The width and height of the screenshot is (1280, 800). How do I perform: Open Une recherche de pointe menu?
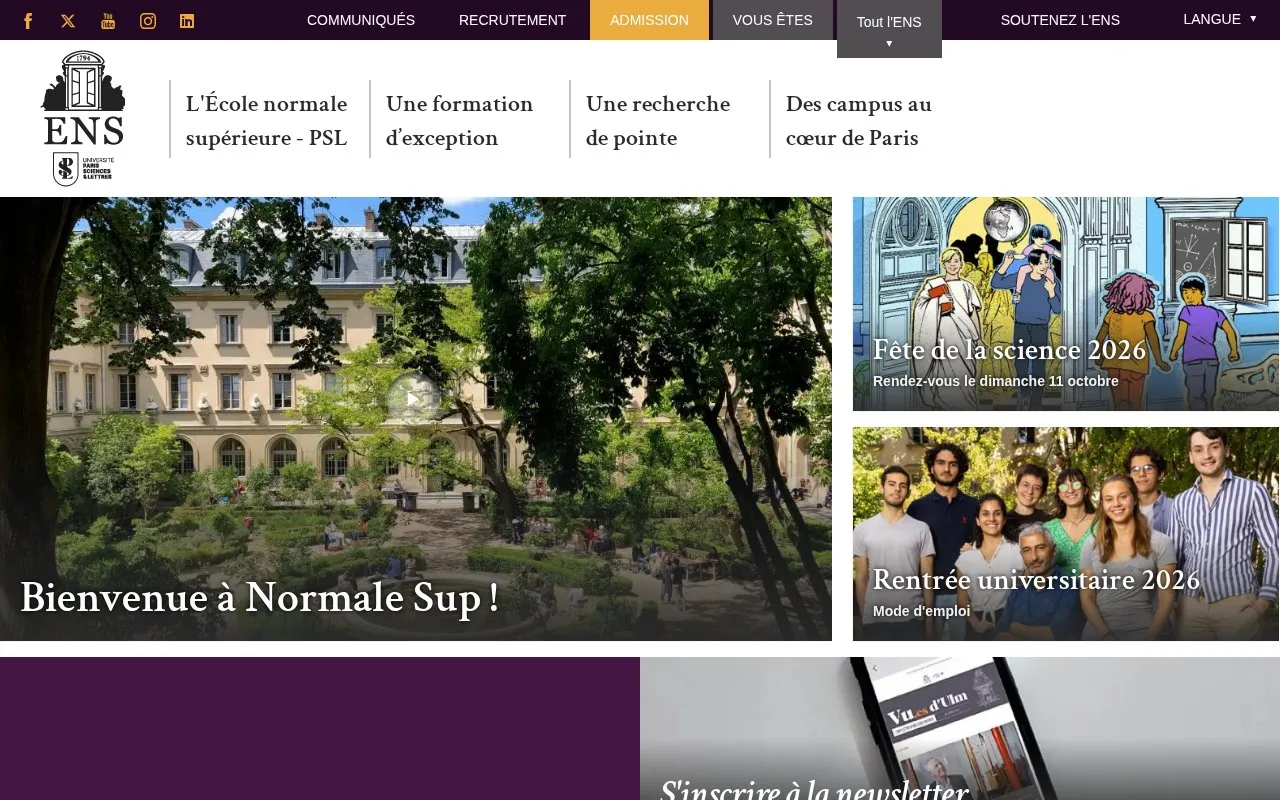click(x=658, y=120)
